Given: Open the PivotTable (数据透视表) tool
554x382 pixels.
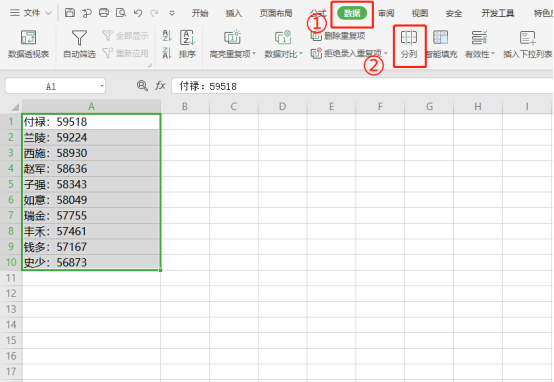Looking at the screenshot, I should tap(28, 44).
